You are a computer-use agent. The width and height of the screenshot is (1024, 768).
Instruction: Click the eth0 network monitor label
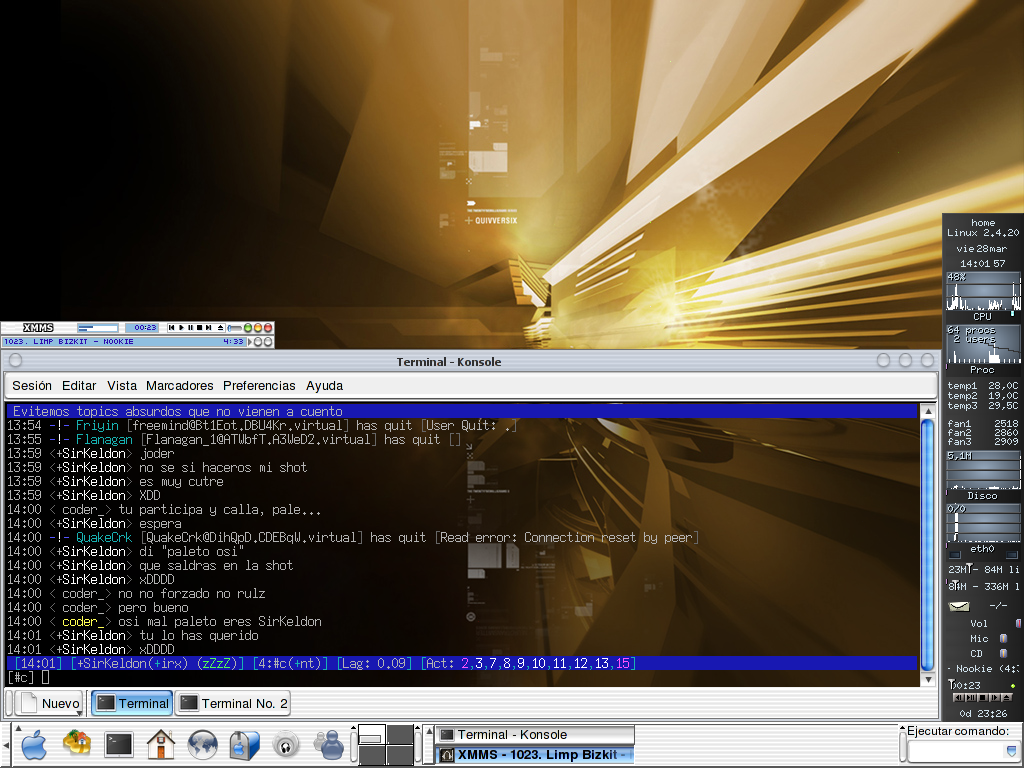(982, 549)
